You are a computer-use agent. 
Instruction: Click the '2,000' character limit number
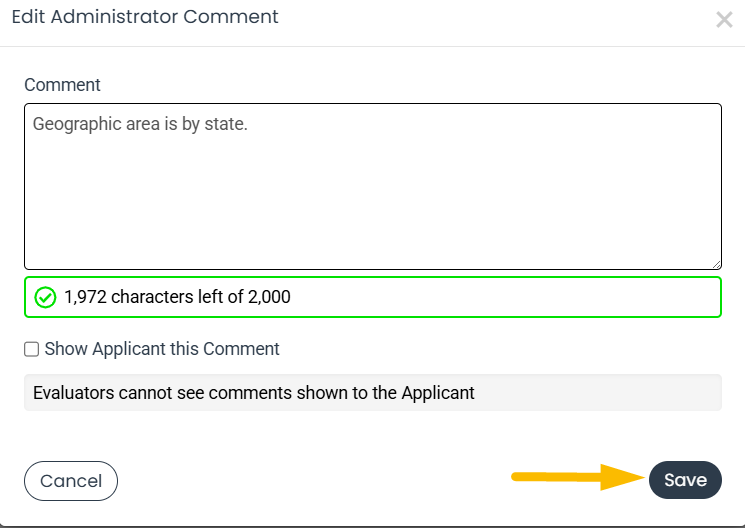click(269, 297)
